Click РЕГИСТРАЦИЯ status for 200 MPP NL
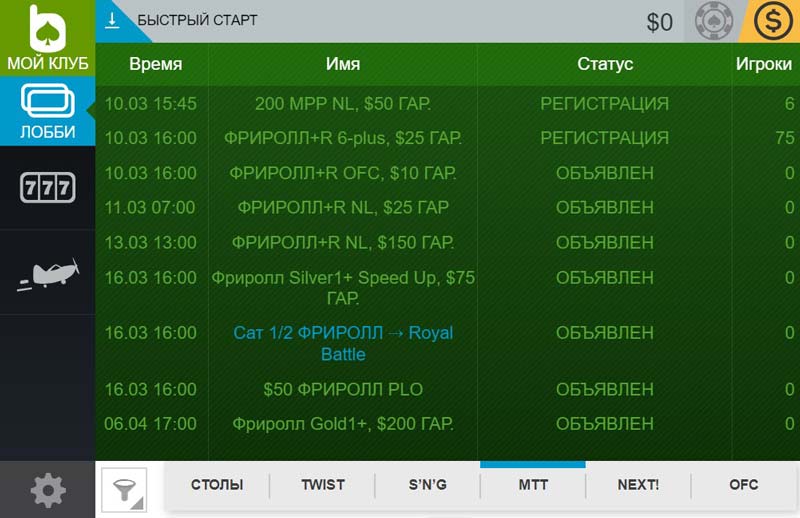 point(605,104)
